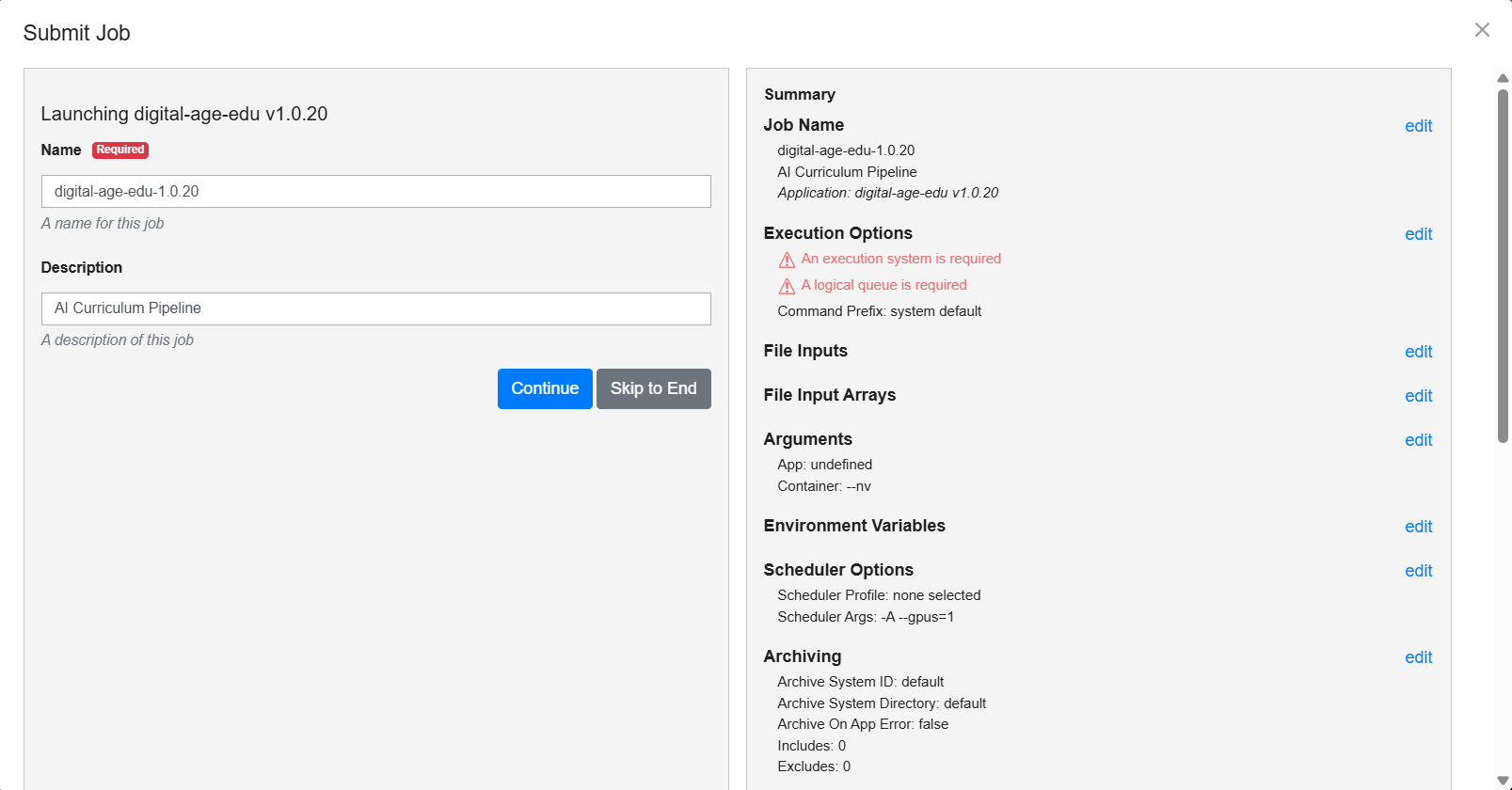Screen dimensions: 1512x790
Task: Click 'A logical queue is required' message
Action: (x=884, y=285)
